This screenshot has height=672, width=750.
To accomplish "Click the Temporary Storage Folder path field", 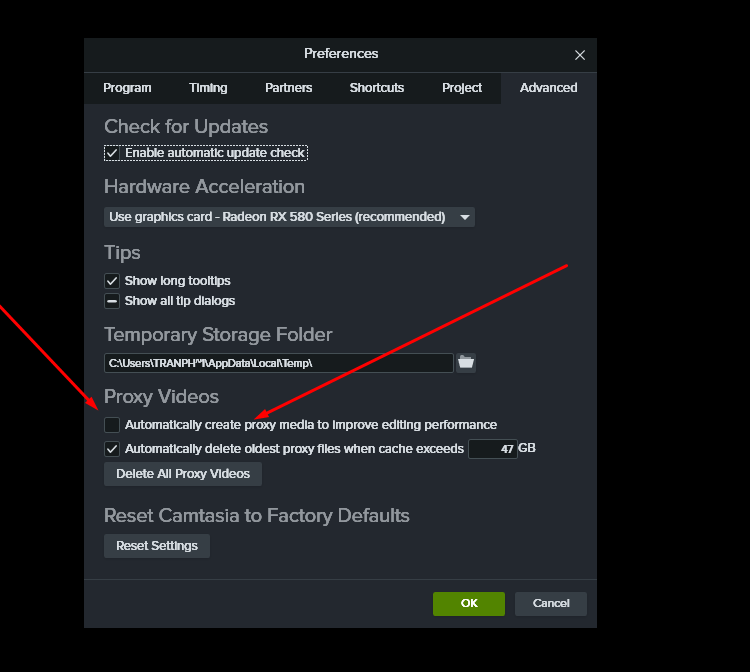I will (278, 363).
